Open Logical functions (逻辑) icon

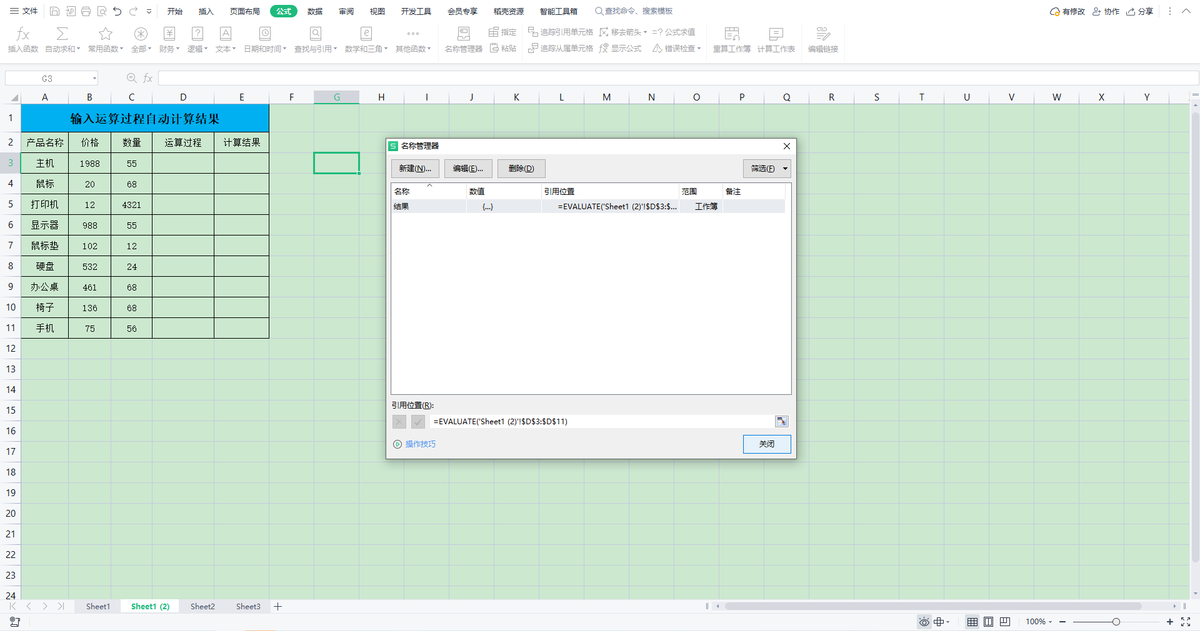click(x=197, y=34)
